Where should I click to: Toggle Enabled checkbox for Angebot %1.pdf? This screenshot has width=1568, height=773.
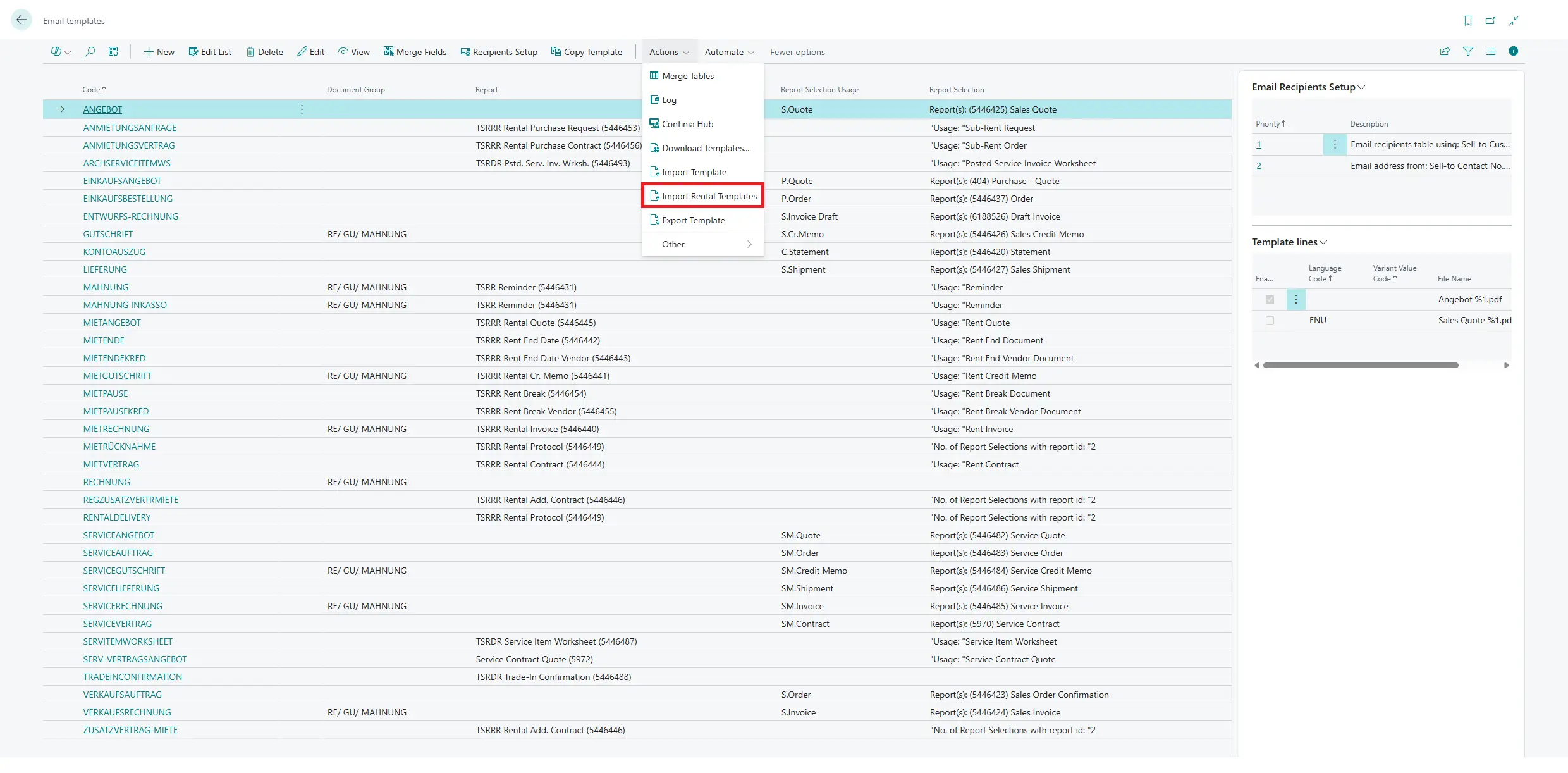[1270, 299]
